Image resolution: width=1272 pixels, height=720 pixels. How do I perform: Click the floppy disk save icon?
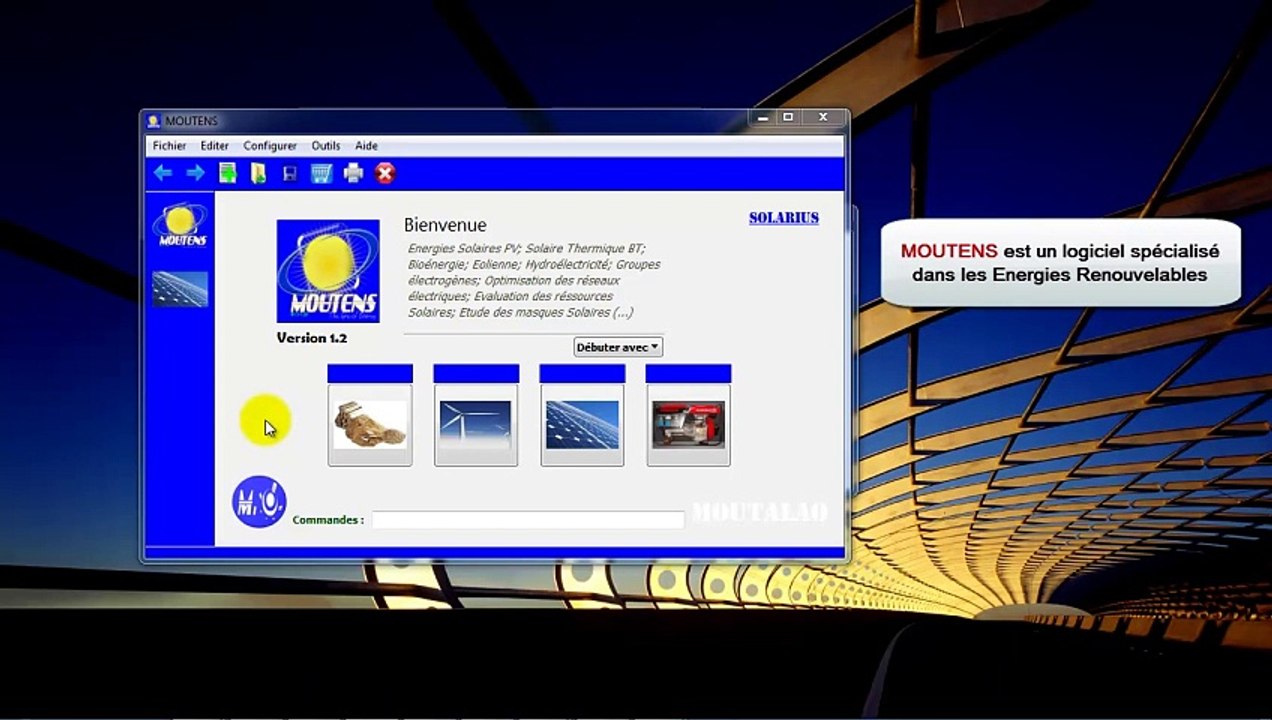290,174
